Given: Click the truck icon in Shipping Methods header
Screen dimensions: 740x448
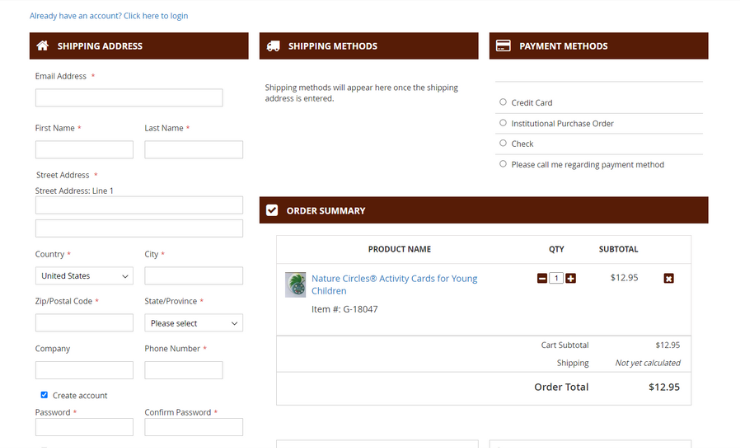Looking at the screenshot, I should pyautogui.click(x=272, y=46).
